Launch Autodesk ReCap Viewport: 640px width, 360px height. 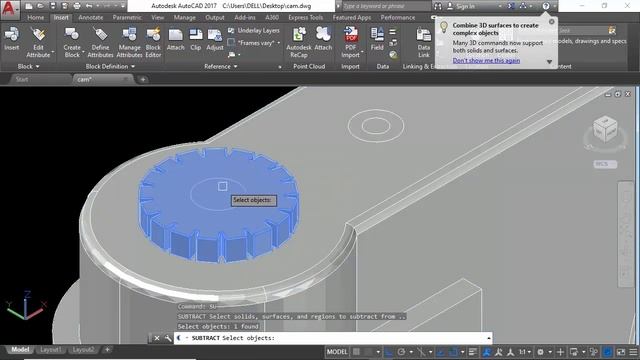(x=299, y=42)
